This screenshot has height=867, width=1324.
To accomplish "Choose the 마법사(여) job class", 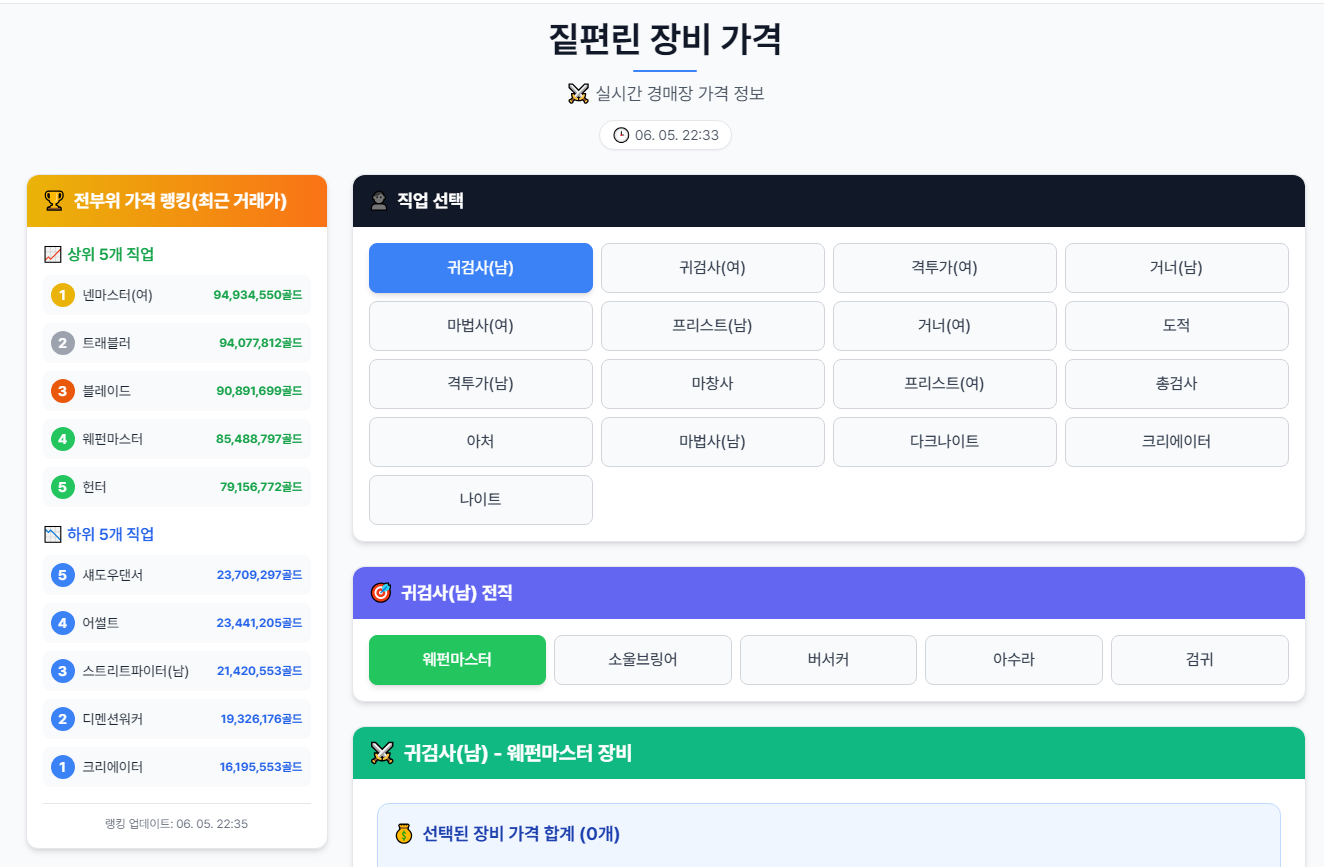I will pyautogui.click(x=480, y=326).
